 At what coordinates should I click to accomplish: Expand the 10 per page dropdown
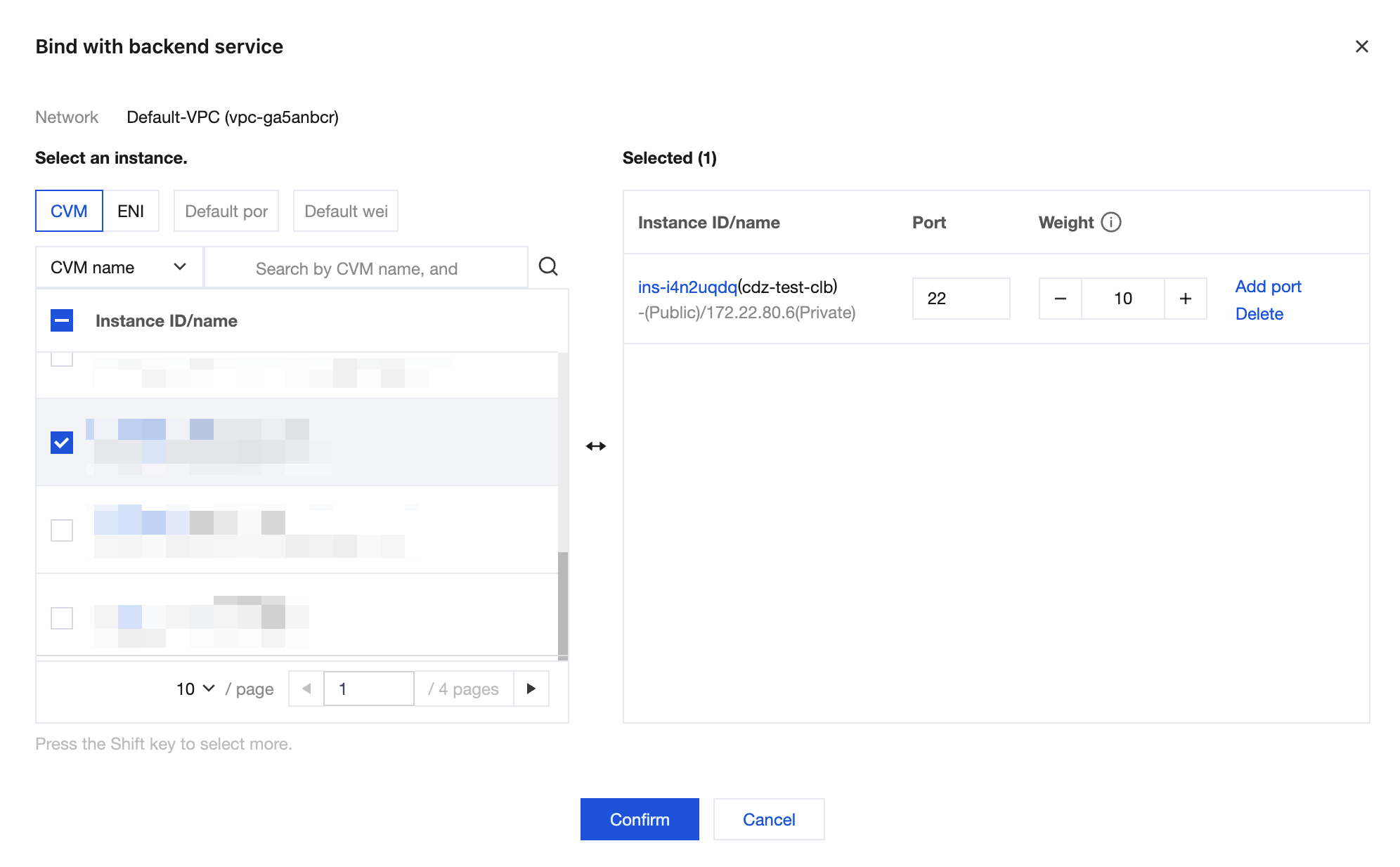pyautogui.click(x=195, y=689)
